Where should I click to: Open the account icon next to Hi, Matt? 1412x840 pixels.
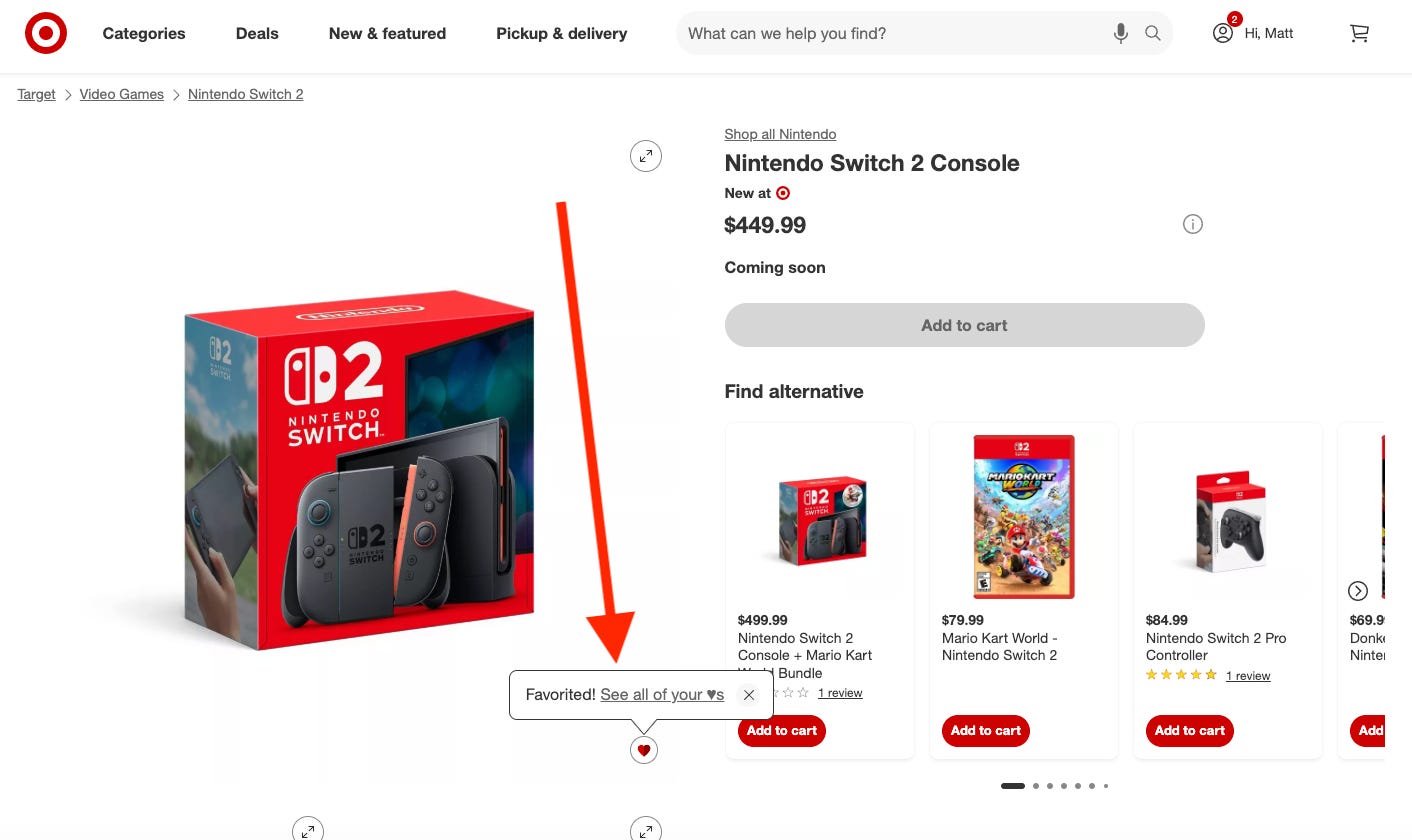tap(1221, 33)
